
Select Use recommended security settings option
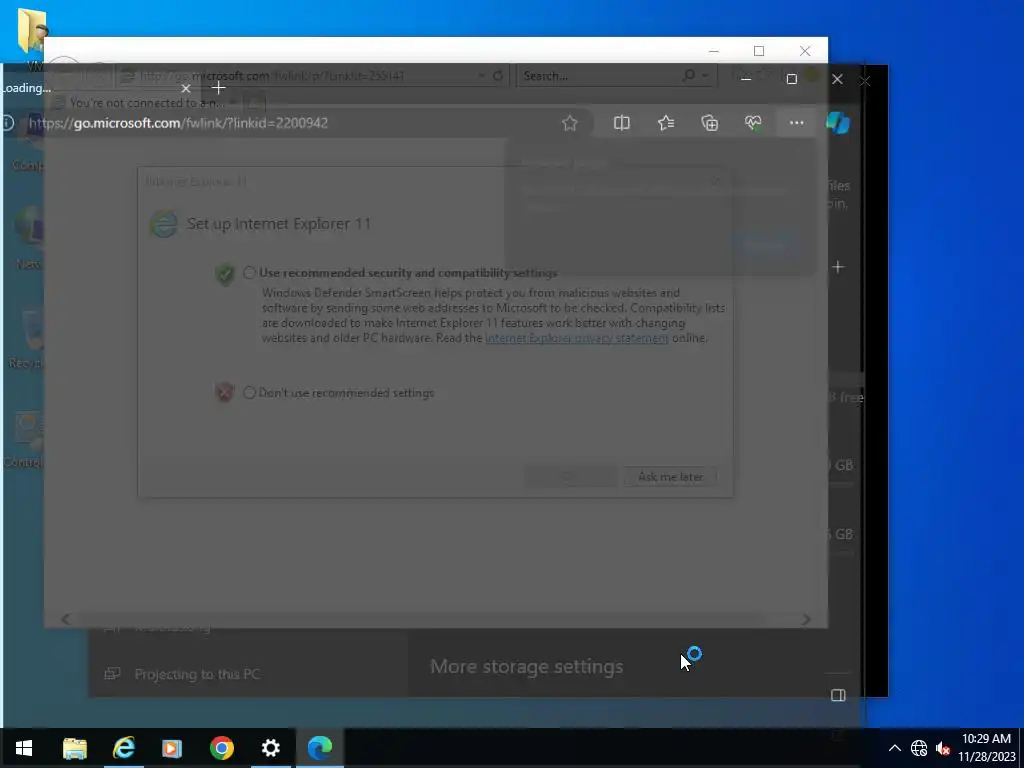coord(249,273)
